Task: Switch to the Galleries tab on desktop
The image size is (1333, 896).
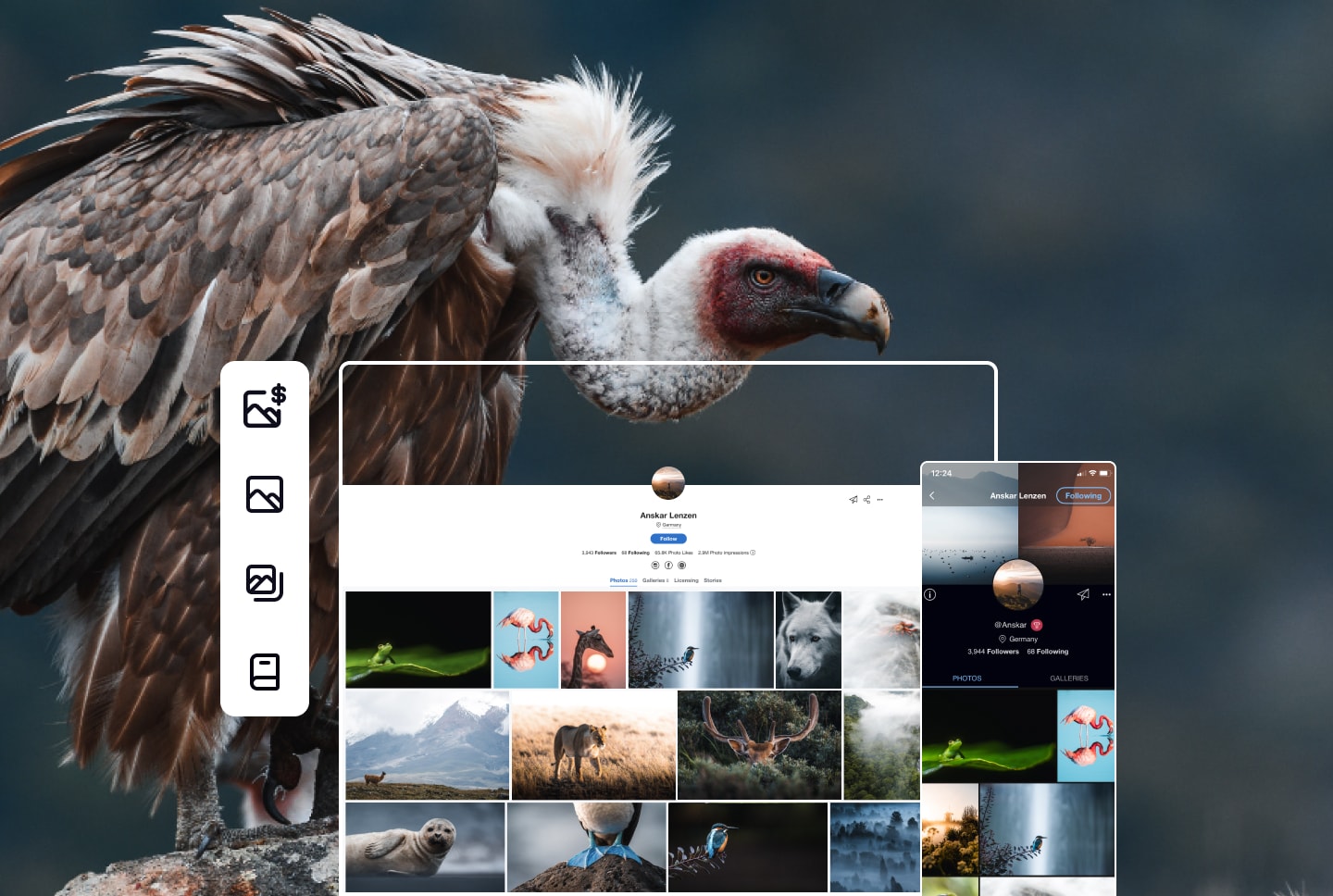Action: coord(654,580)
